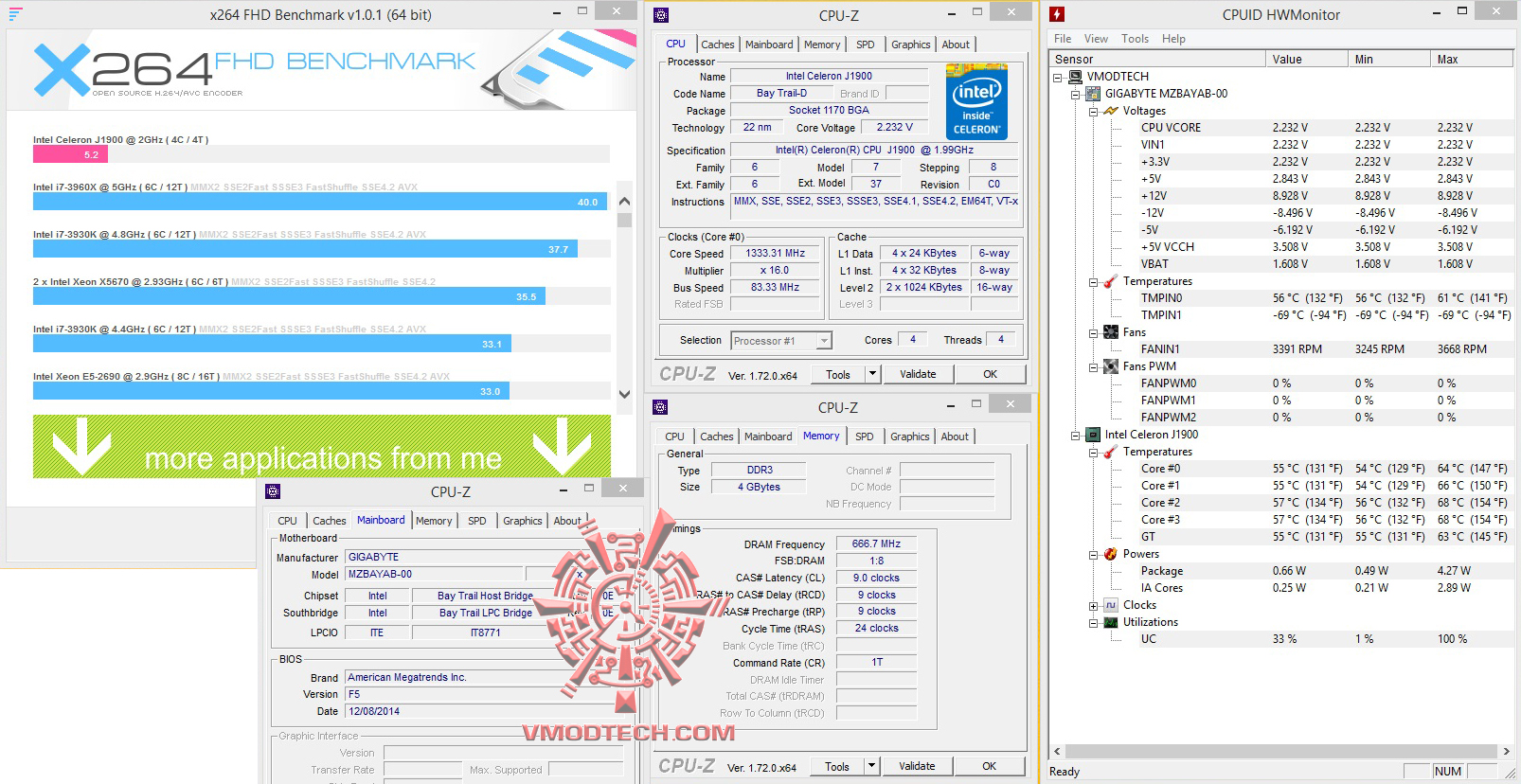Collapse the Voltages branch
The height and width of the screenshot is (784, 1521).
(x=1093, y=112)
